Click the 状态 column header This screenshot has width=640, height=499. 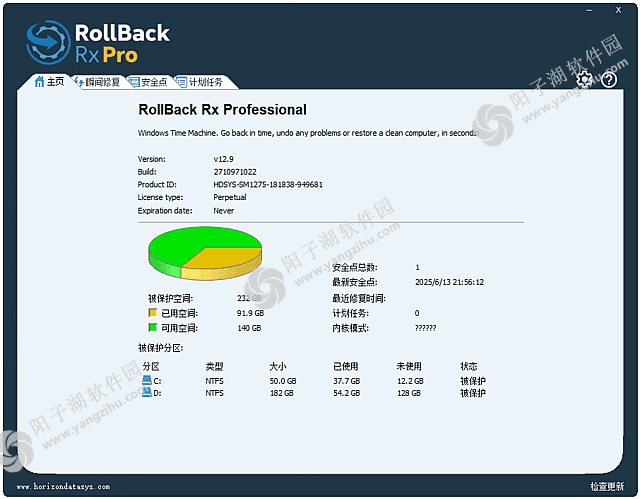tap(469, 366)
